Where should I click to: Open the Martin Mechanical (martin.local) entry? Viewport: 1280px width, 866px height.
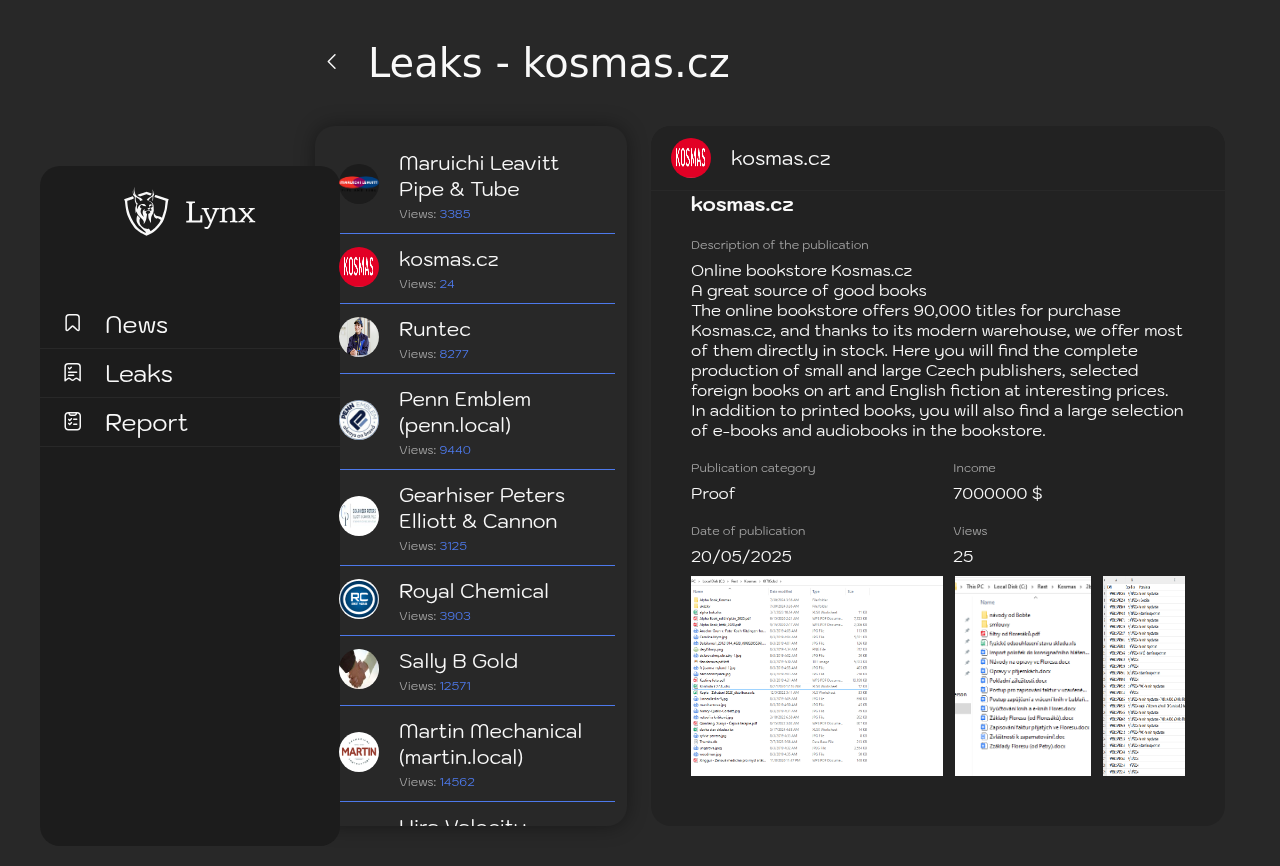point(477,754)
